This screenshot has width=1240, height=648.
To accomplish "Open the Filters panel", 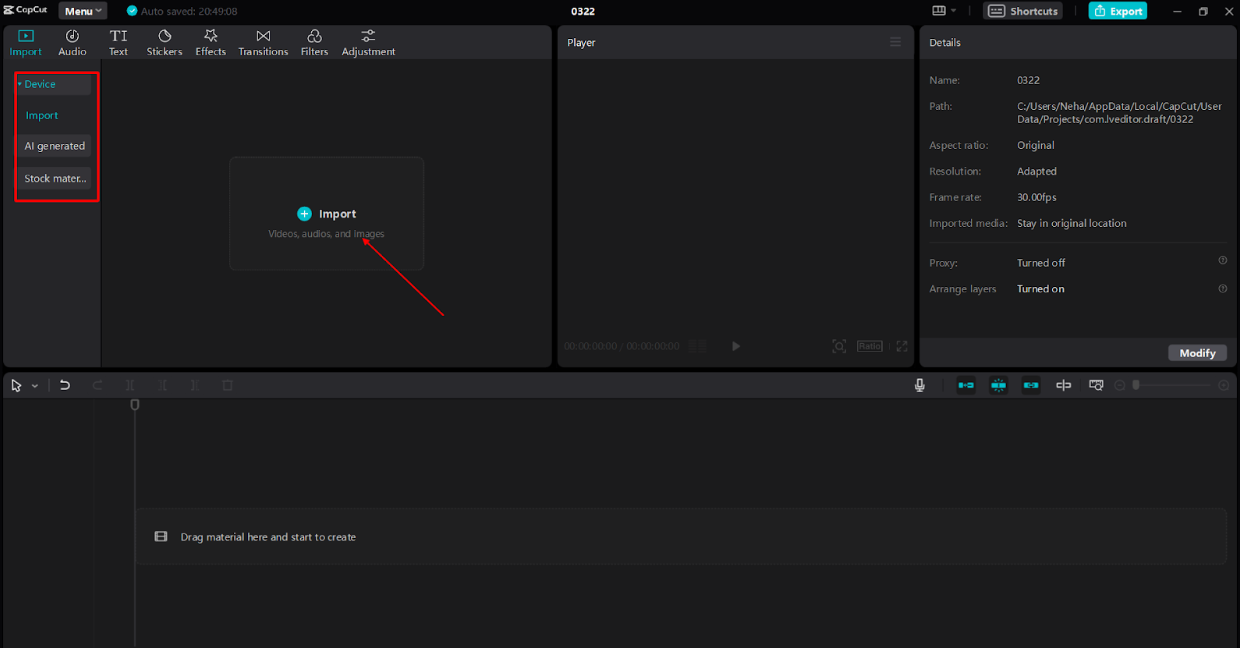I will (314, 42).
